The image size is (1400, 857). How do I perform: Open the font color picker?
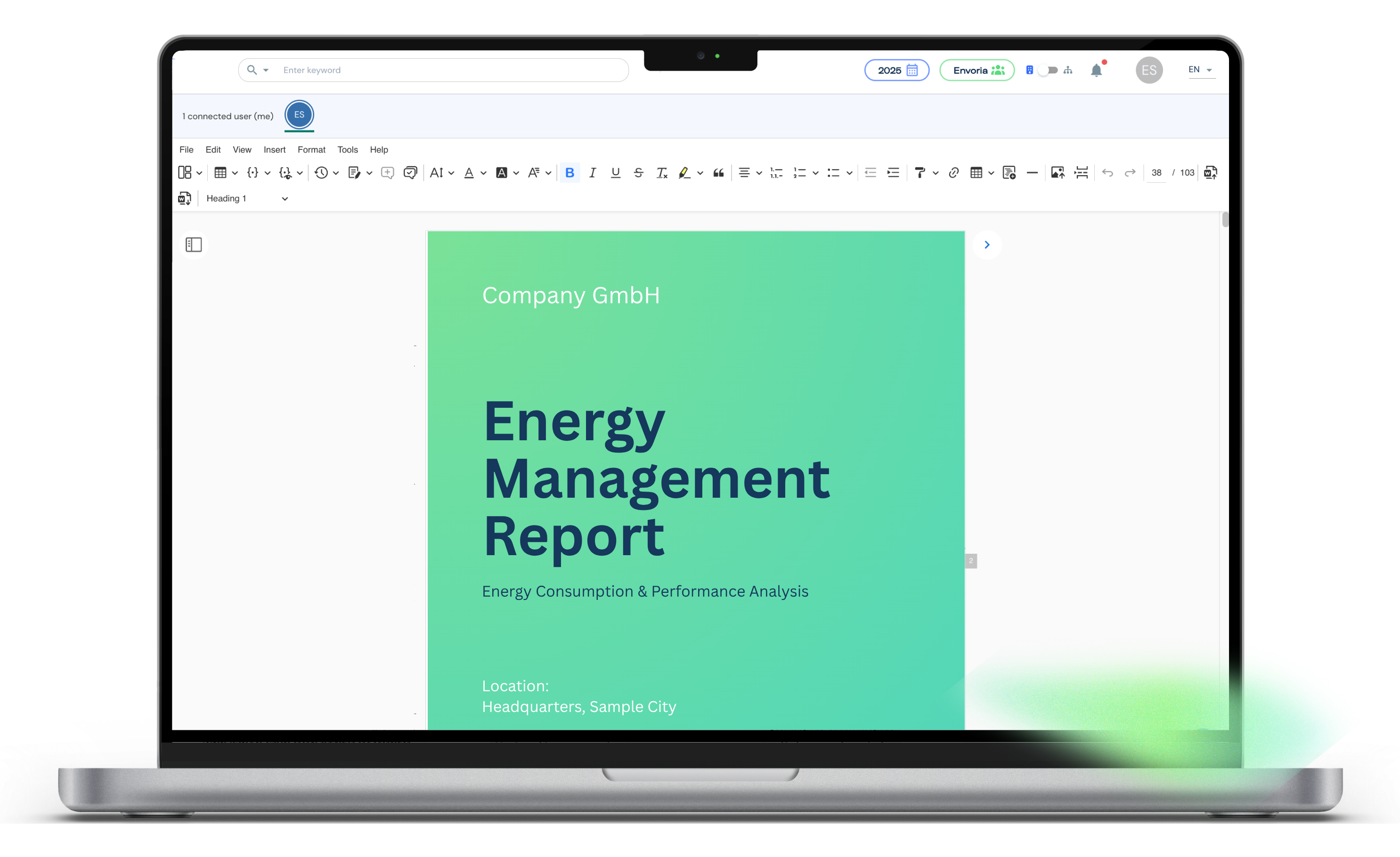(x=469, y=173)
